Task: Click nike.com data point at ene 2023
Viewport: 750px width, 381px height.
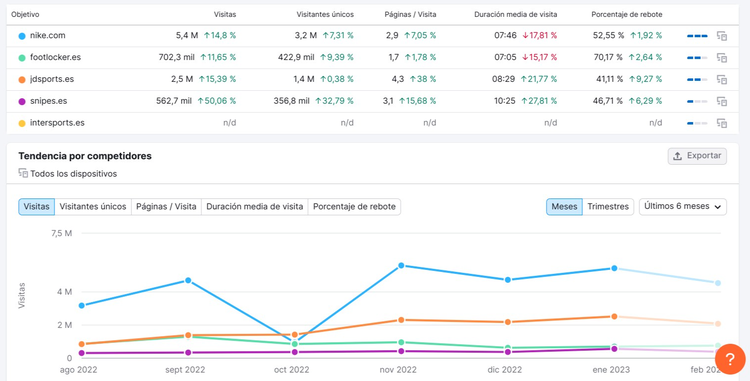Action: point(614,268)
